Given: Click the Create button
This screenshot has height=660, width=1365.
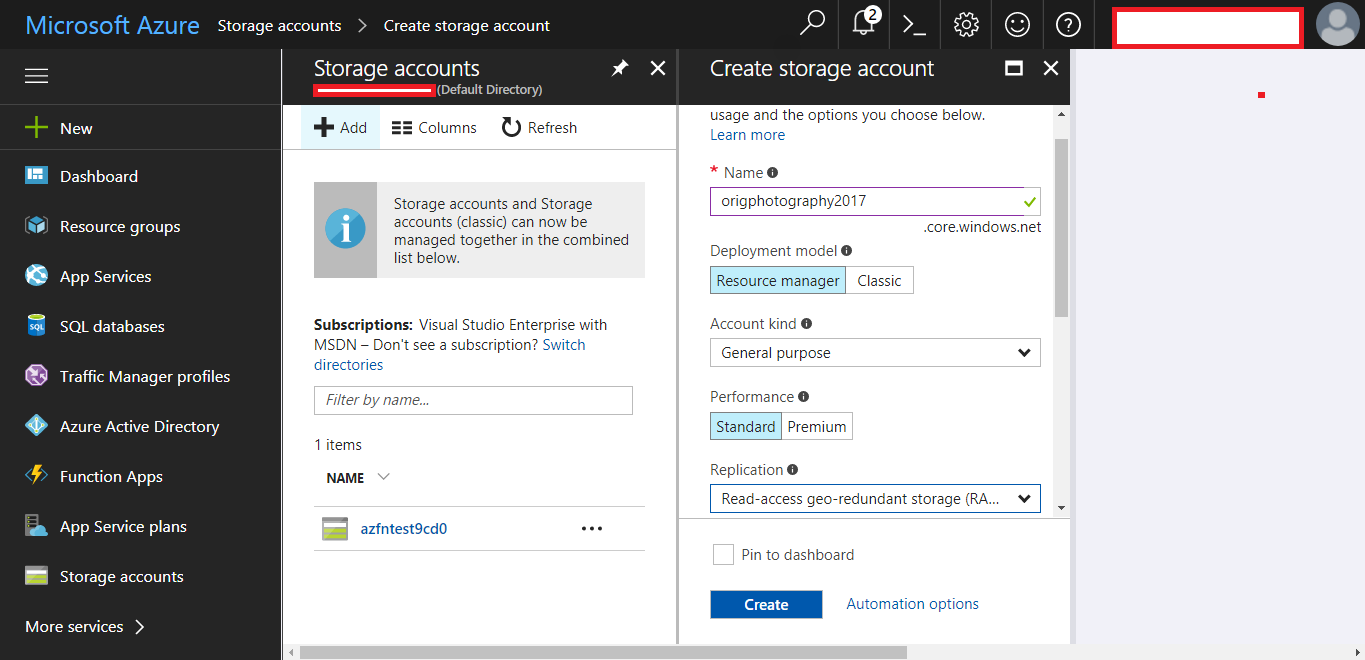Looking at the screenshot, I should 766,605.
